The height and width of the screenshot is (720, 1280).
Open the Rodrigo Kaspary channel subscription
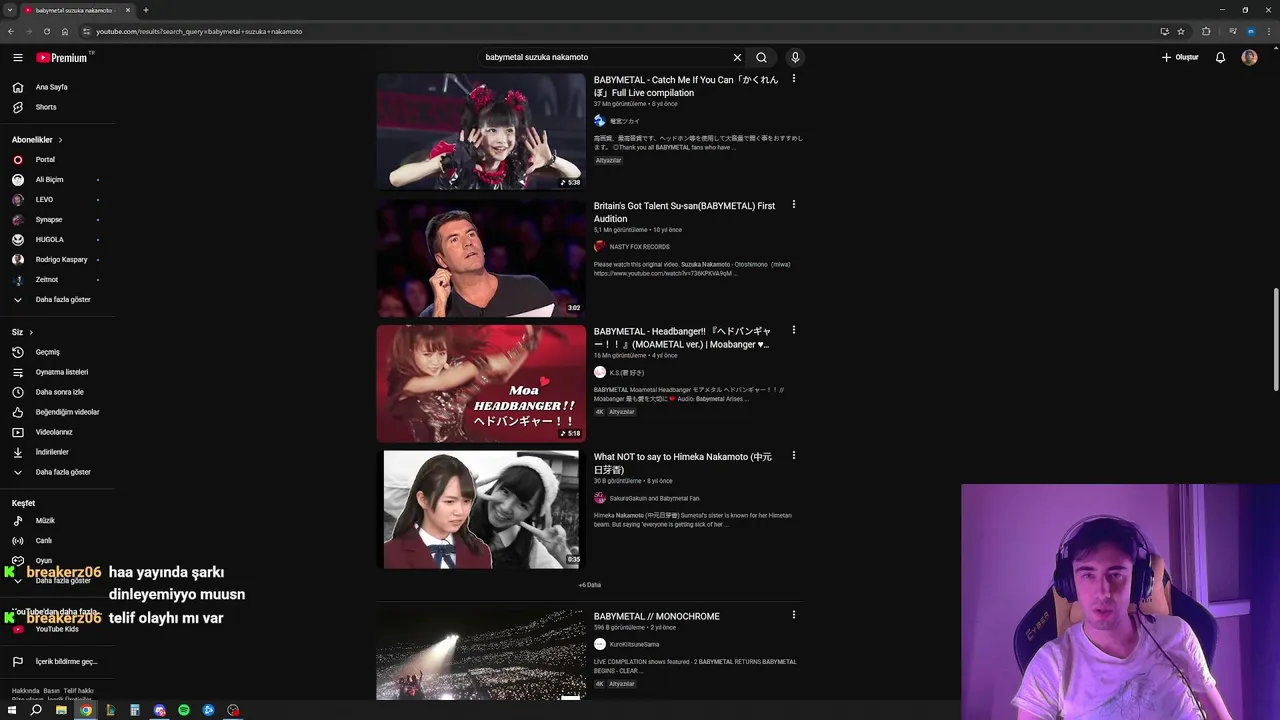click(x=57, y=260)
